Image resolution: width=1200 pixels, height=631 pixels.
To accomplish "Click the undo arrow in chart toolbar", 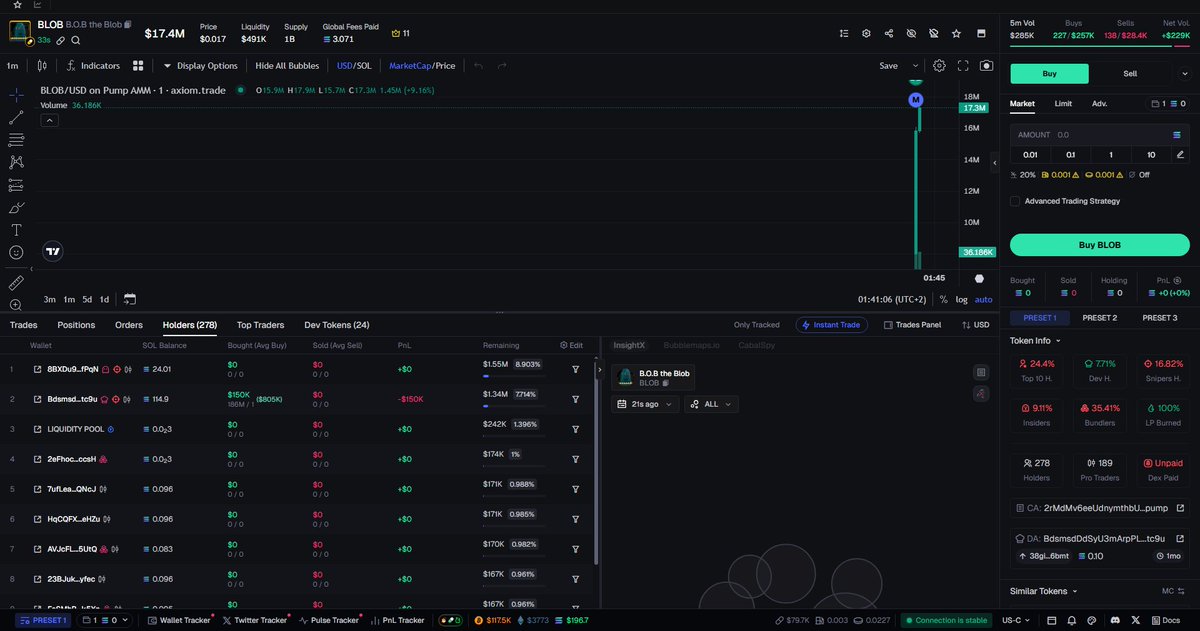I will click(478, 66).
